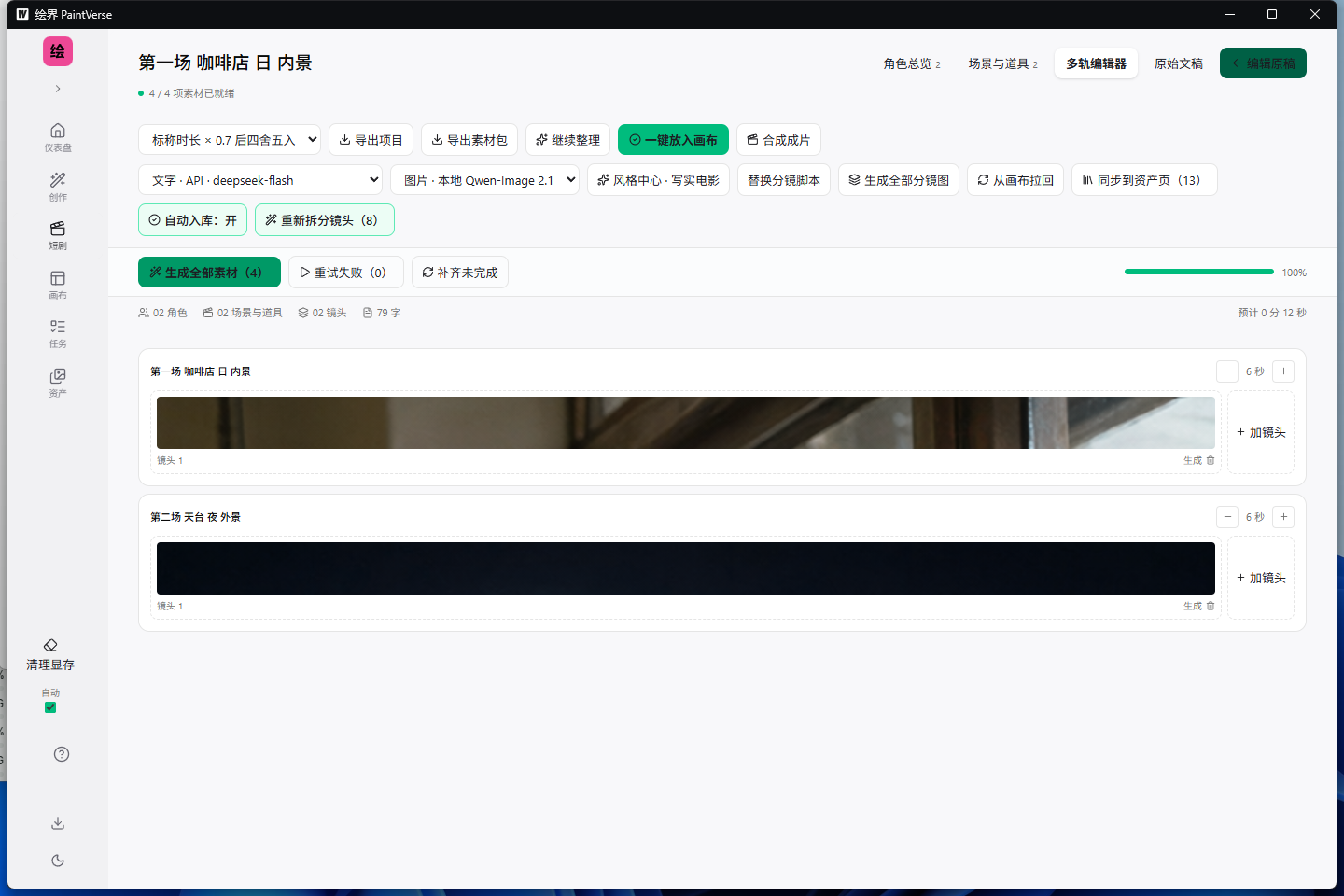Click the 重试失败 (0) play button
1344x896 pixels.
point(345,273)
